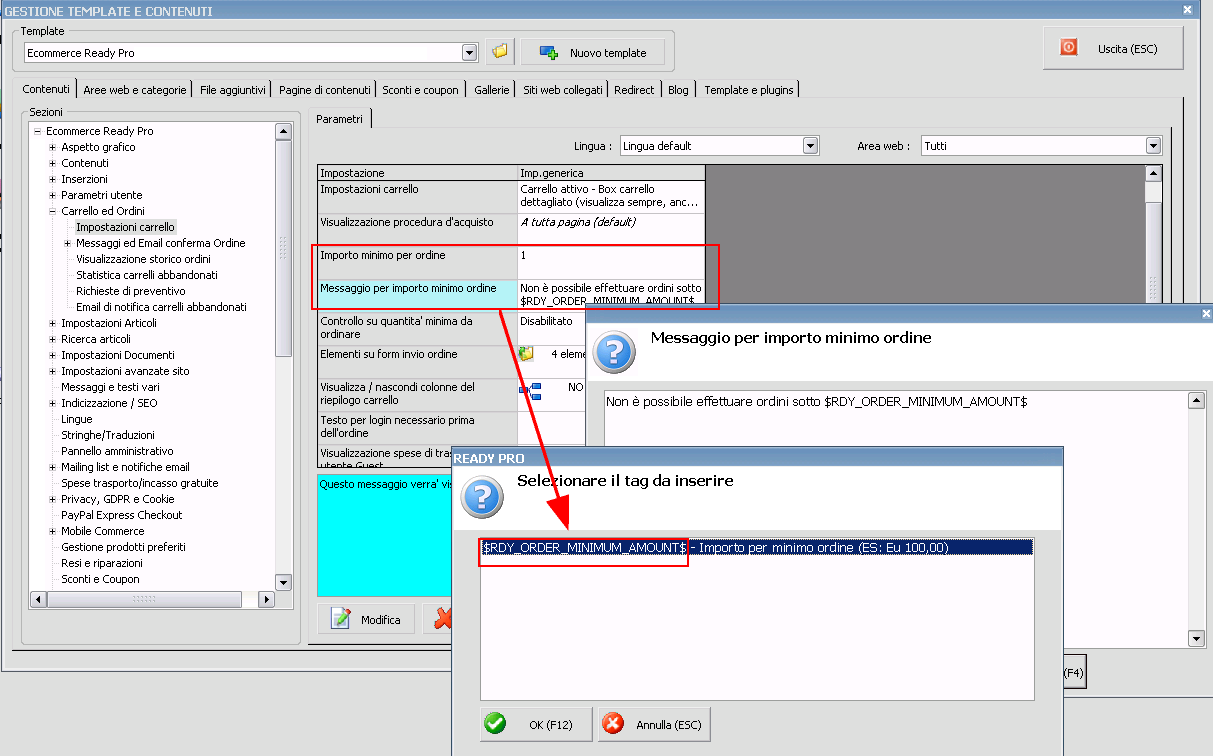This screenshot has width=1213, height=756.
Task: Click Visualizzazione procedura d'acquisto row
Action: coord(511,229)
